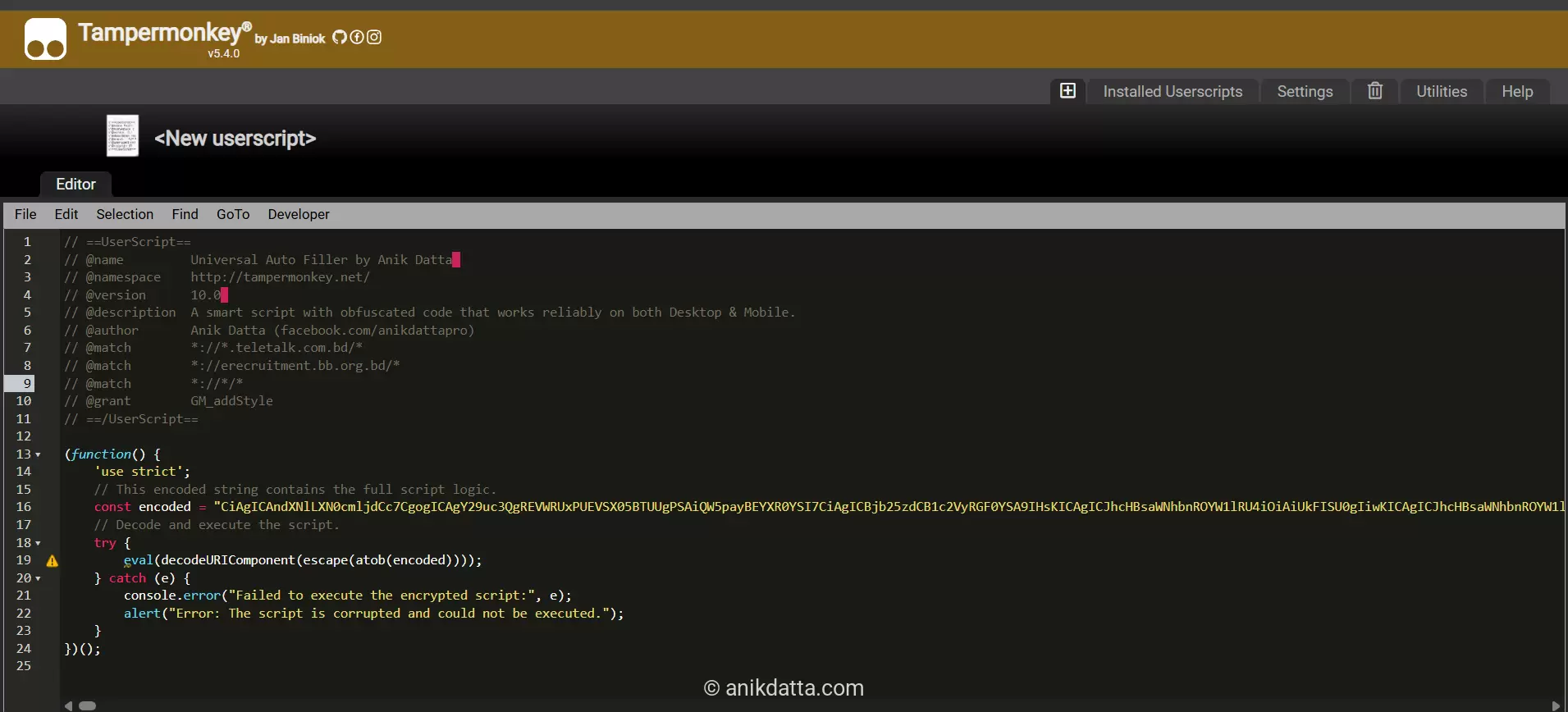
Task: Click the version value '10.0'
Action: [206, 295]
